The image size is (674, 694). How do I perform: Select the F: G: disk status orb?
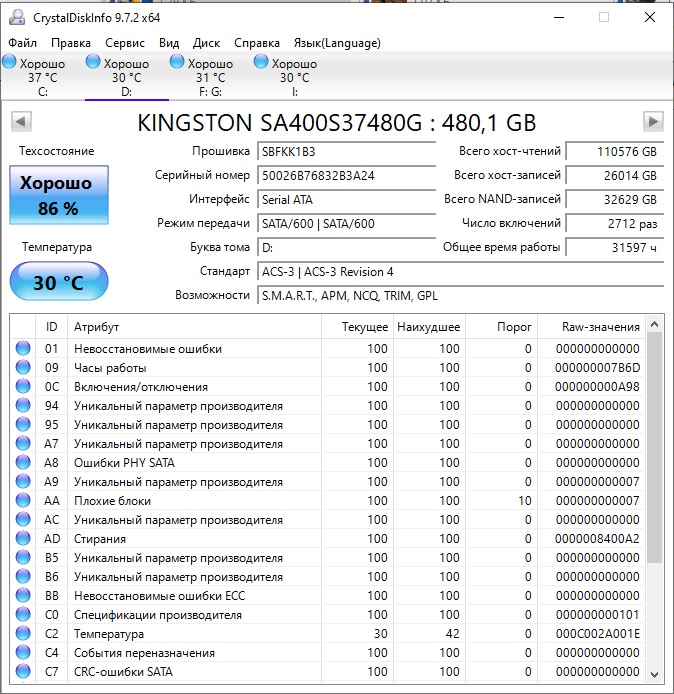click(177, 62)
